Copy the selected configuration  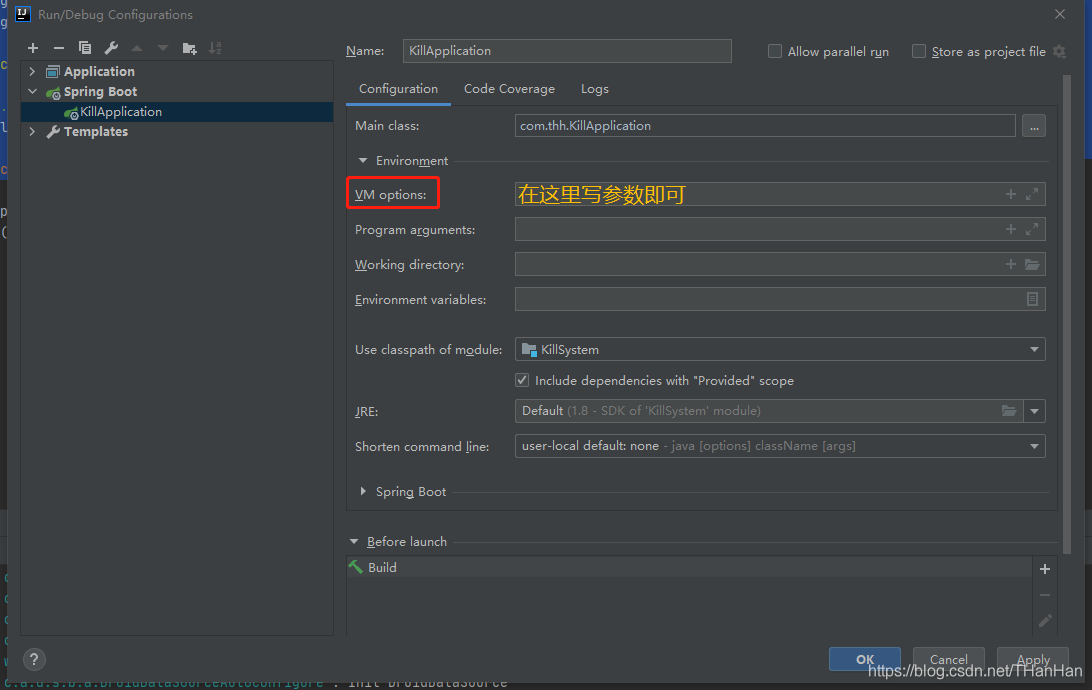coord(85,48)
